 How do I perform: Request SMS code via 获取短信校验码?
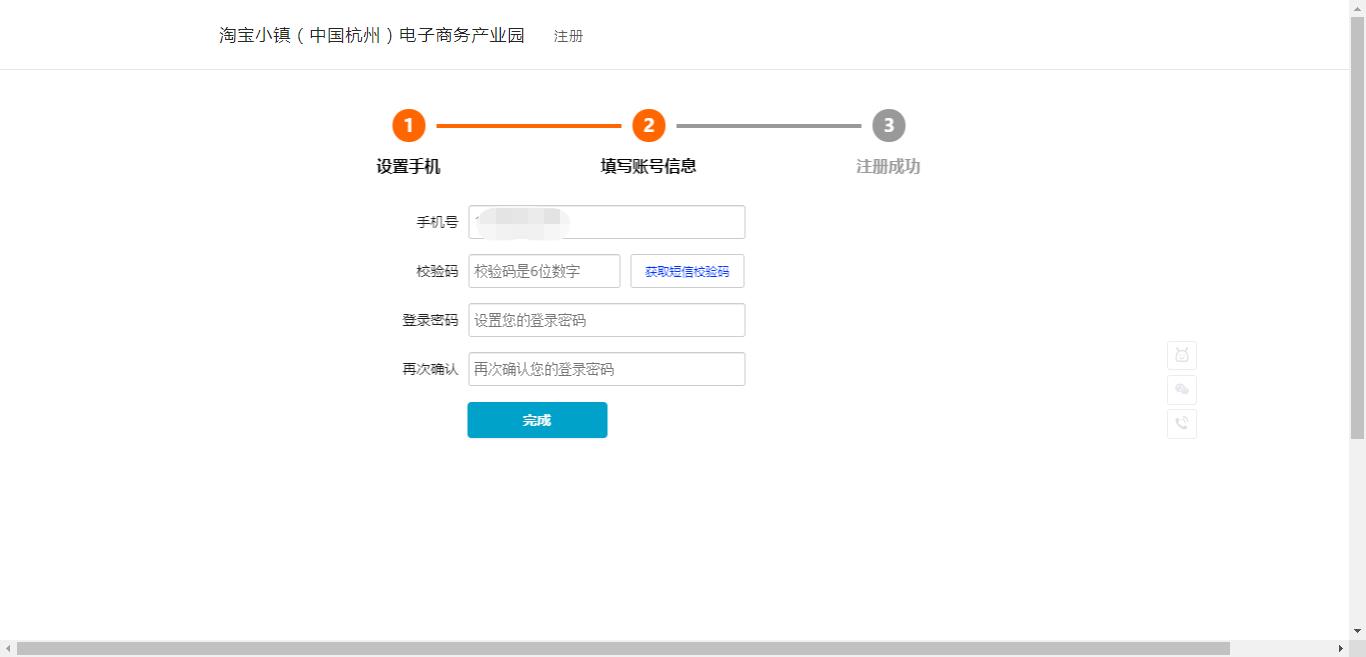coord(687,271)
